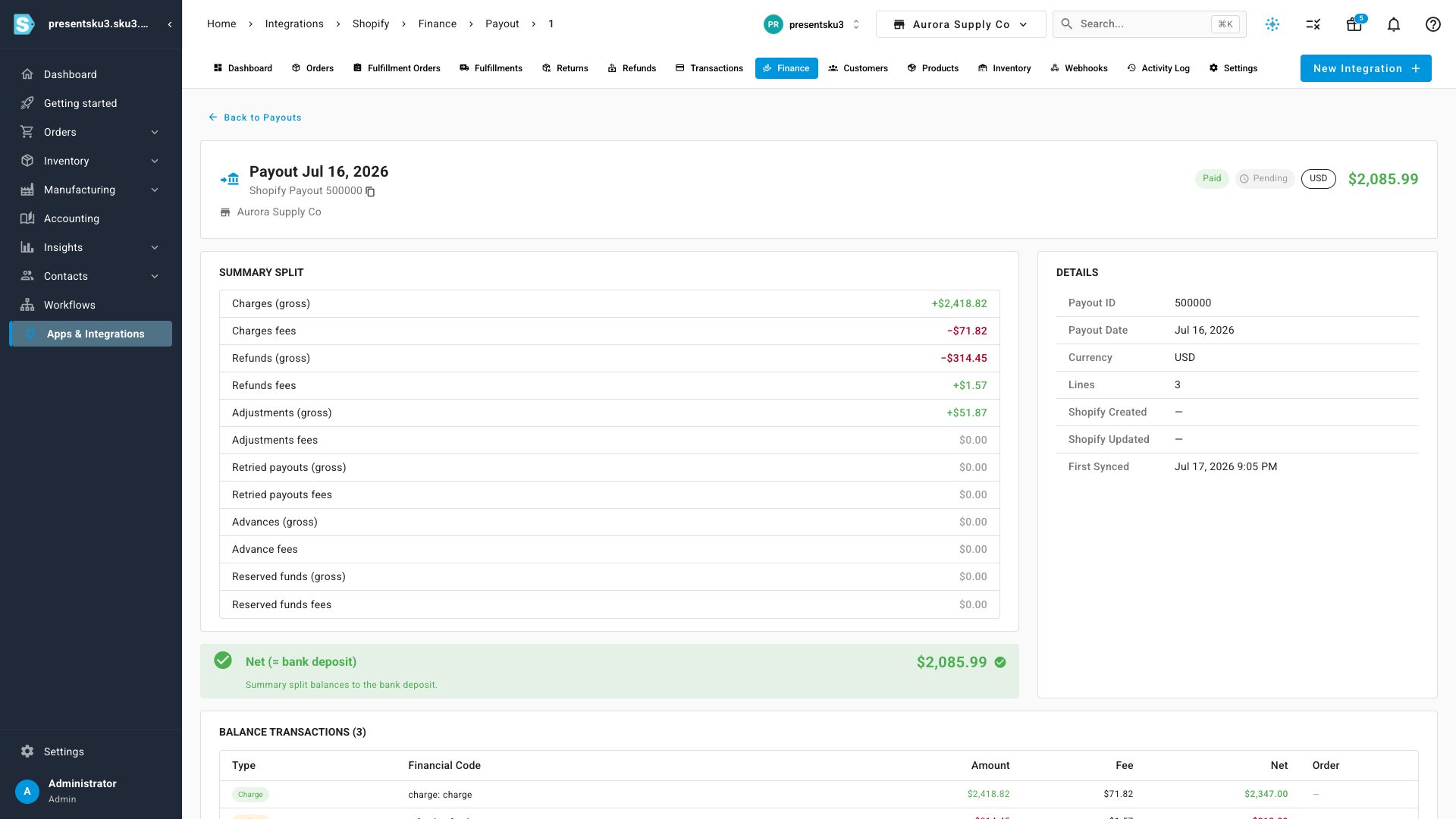Screen dimensions: 1456x819
Task: Switch to the Fulfillment Orders tab
Action: coord(397,68)
